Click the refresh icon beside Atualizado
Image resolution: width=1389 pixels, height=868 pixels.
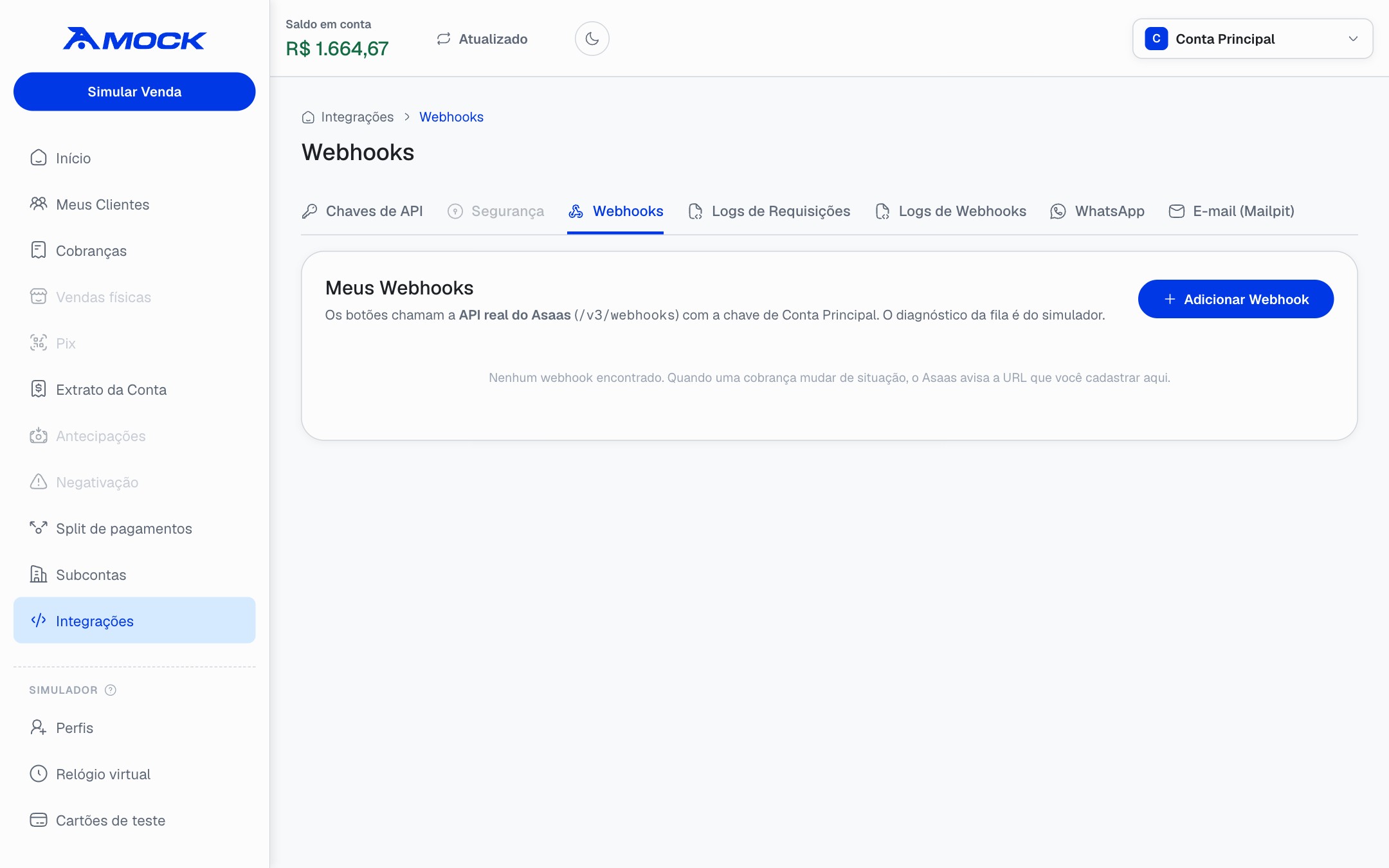point(444,39)
